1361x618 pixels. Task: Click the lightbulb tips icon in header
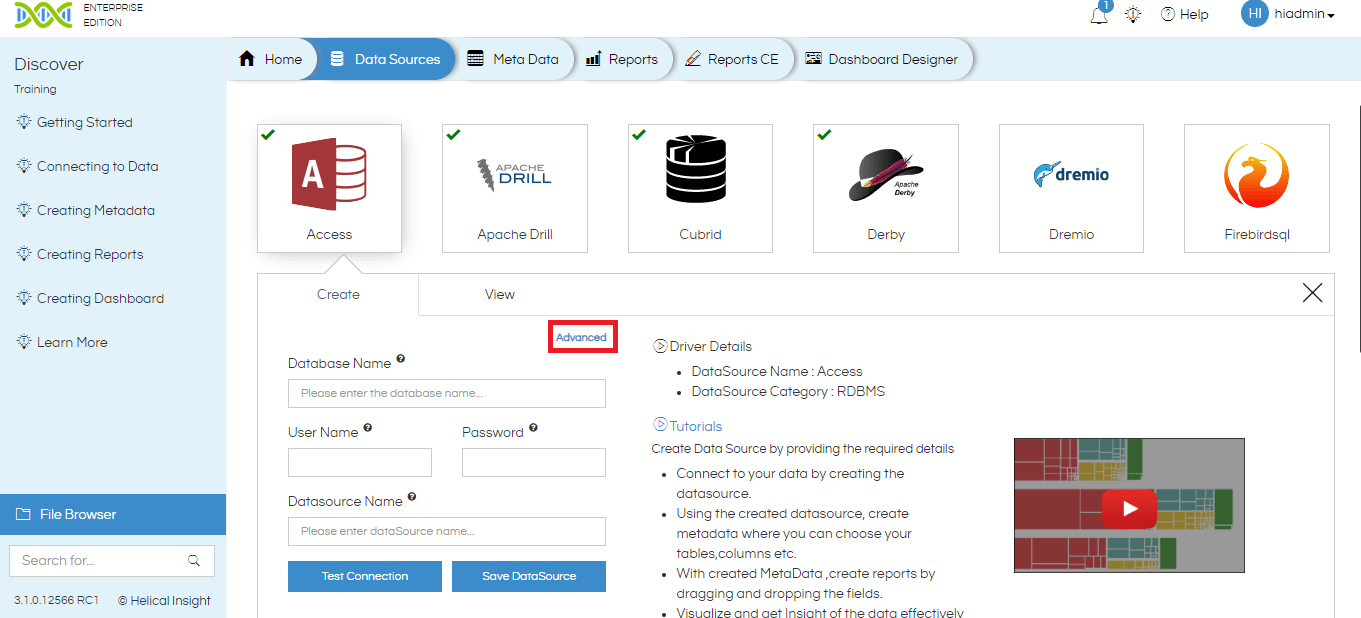point(1133,15)
